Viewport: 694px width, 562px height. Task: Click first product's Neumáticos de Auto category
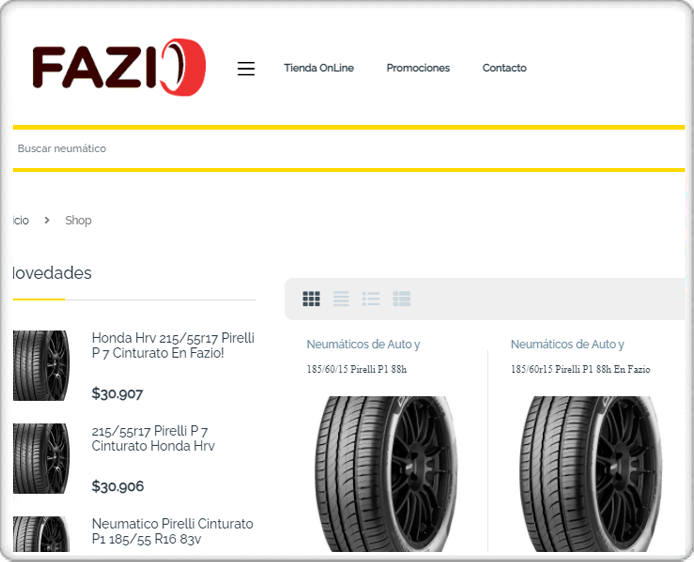(363, 345)
